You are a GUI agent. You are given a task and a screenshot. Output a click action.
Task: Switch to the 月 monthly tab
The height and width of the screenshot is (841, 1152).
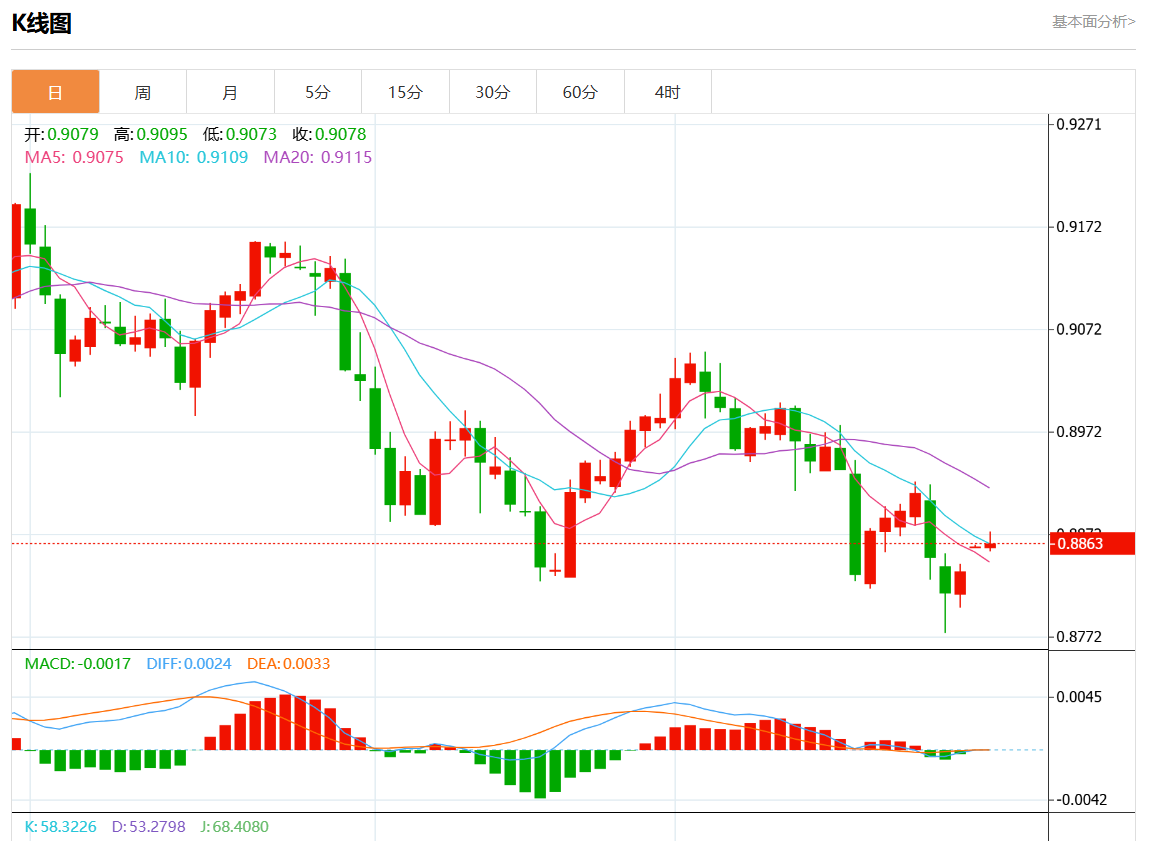click(x=230, y=92)
